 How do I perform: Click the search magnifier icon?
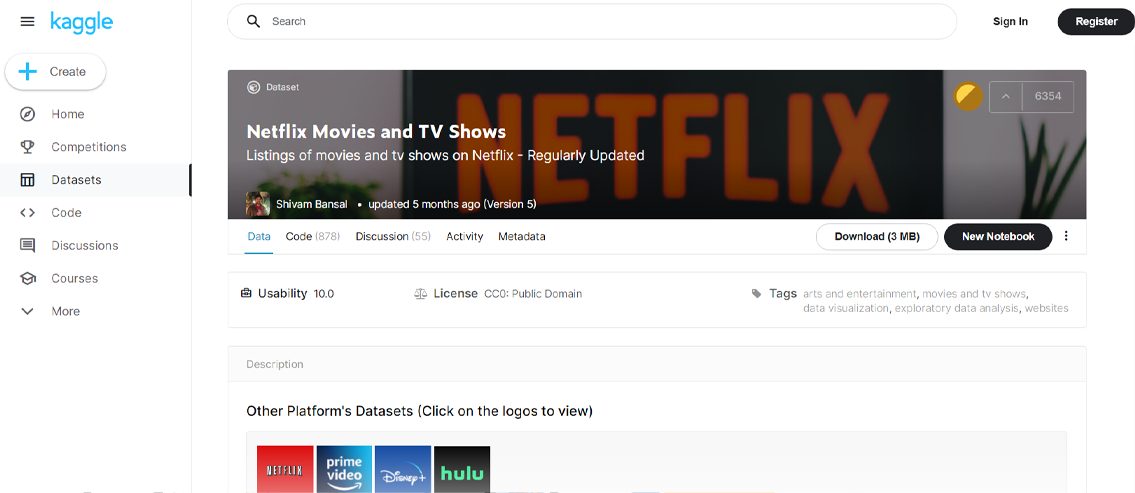(x=253, y=22)
